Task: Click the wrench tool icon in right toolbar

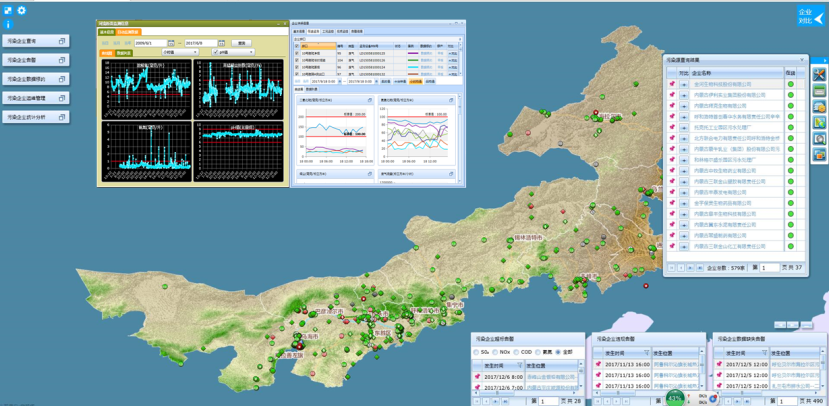Action: (819, 76)
